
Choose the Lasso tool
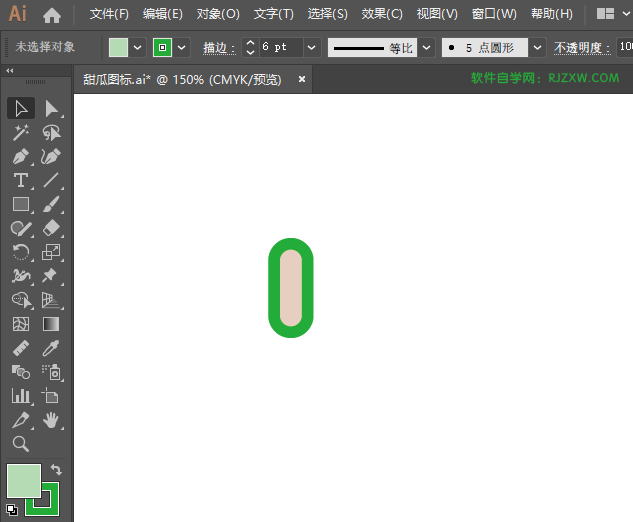(51, 132)
